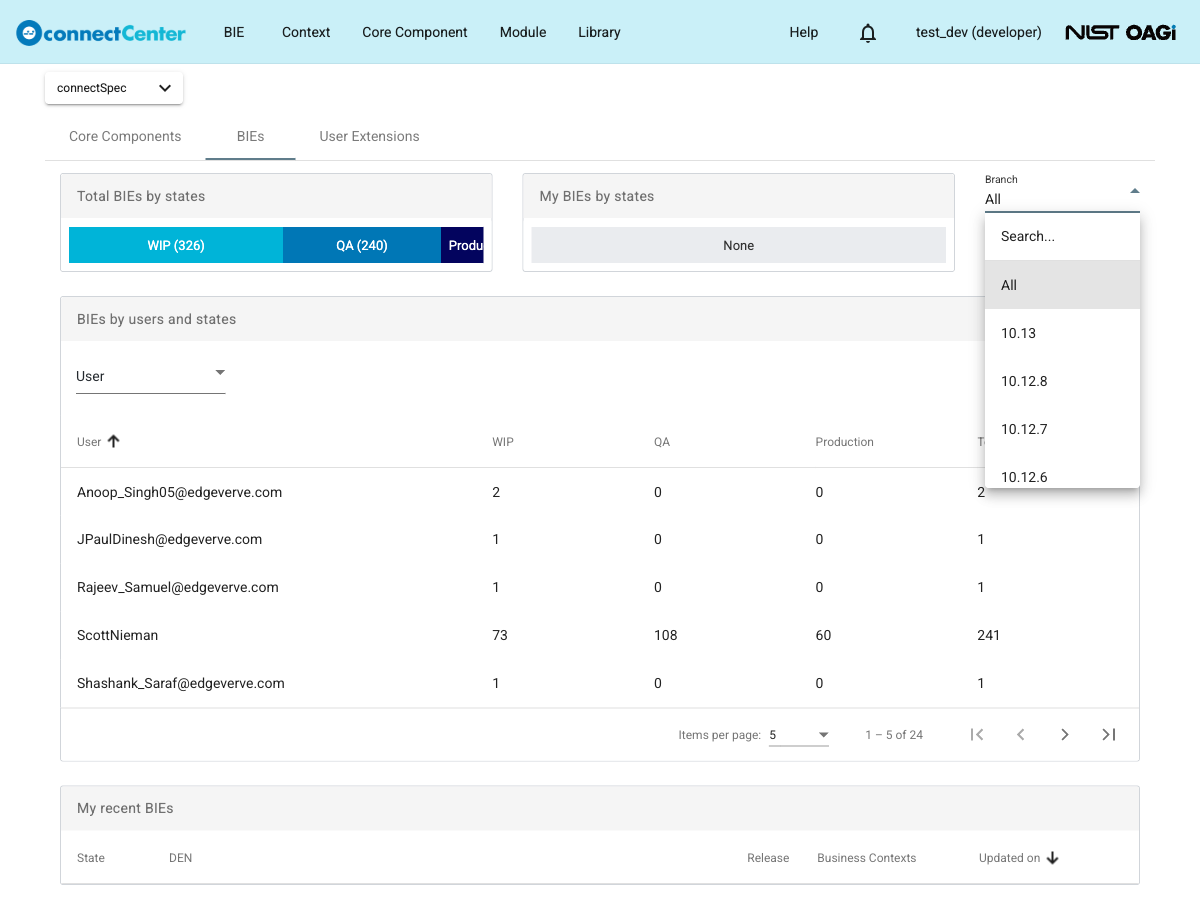Click the connectCenter logo
The height and width of the screenshot is (913, 1200).
pos(101,32)
